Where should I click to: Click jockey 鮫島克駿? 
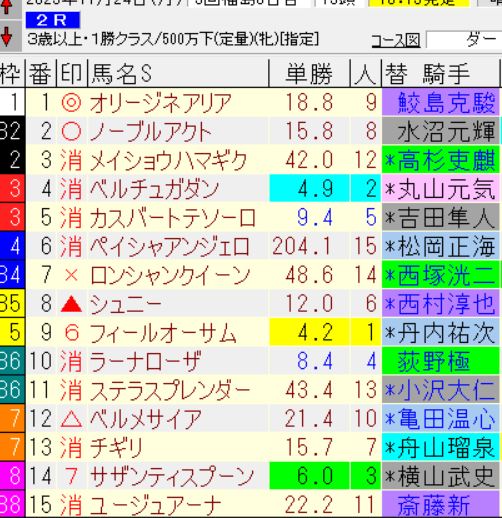click(446, 103)
